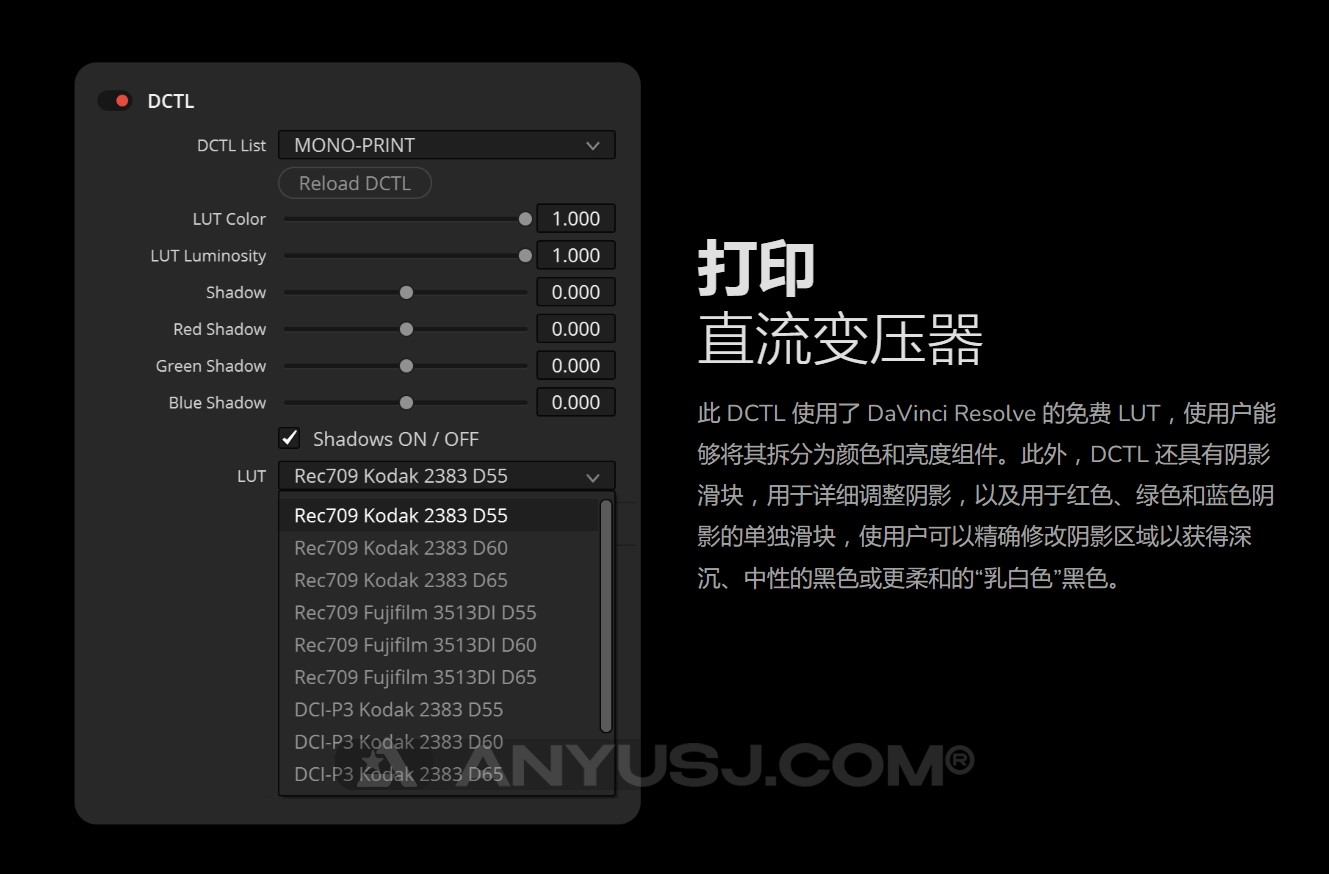
Task: Choose Rec709 Kodak 2383 D65 option
Action: 439,580
